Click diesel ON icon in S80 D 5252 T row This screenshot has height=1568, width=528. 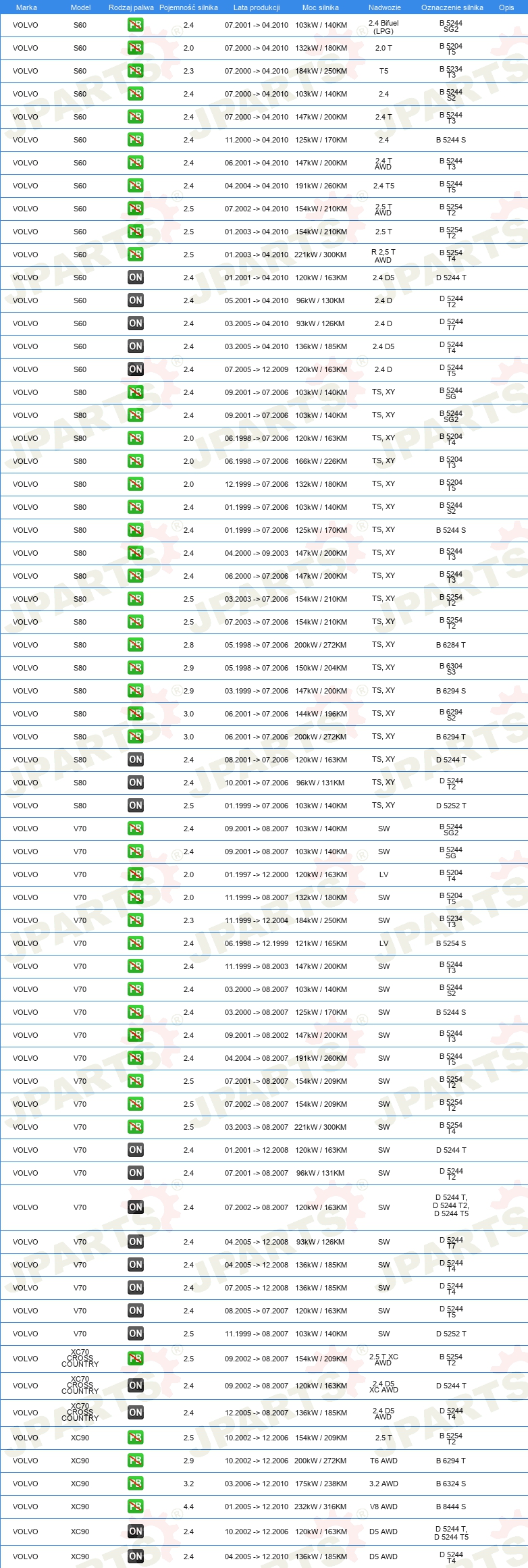[x=136, y=806]
